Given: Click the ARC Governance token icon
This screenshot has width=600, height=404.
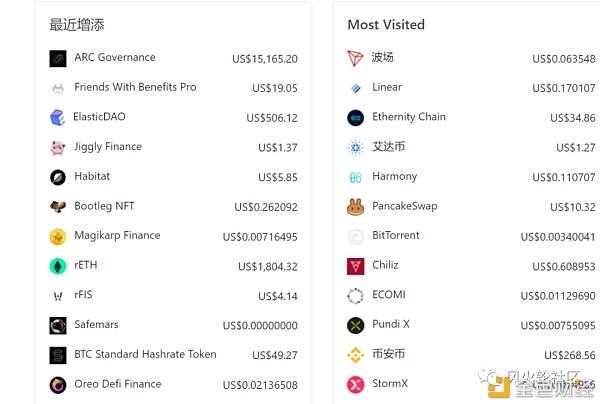Looking at the screenshot, I should 58,59.
